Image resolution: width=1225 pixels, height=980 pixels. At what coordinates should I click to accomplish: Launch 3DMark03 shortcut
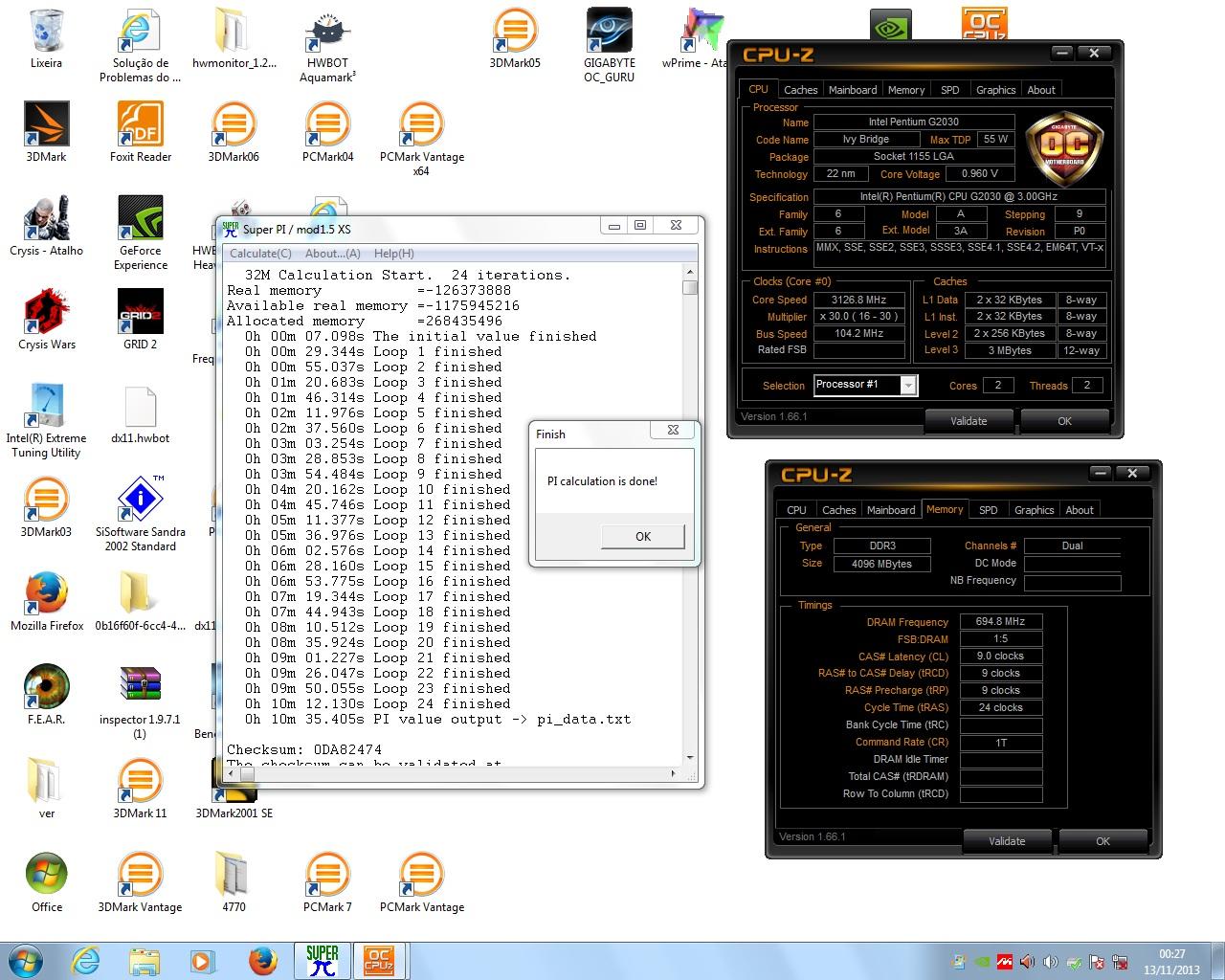[46, 508]
